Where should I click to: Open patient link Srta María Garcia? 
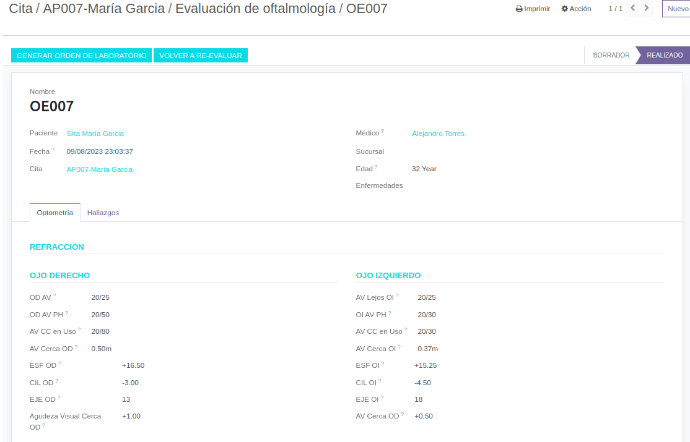pyautogui.click(x=95, y=133)
